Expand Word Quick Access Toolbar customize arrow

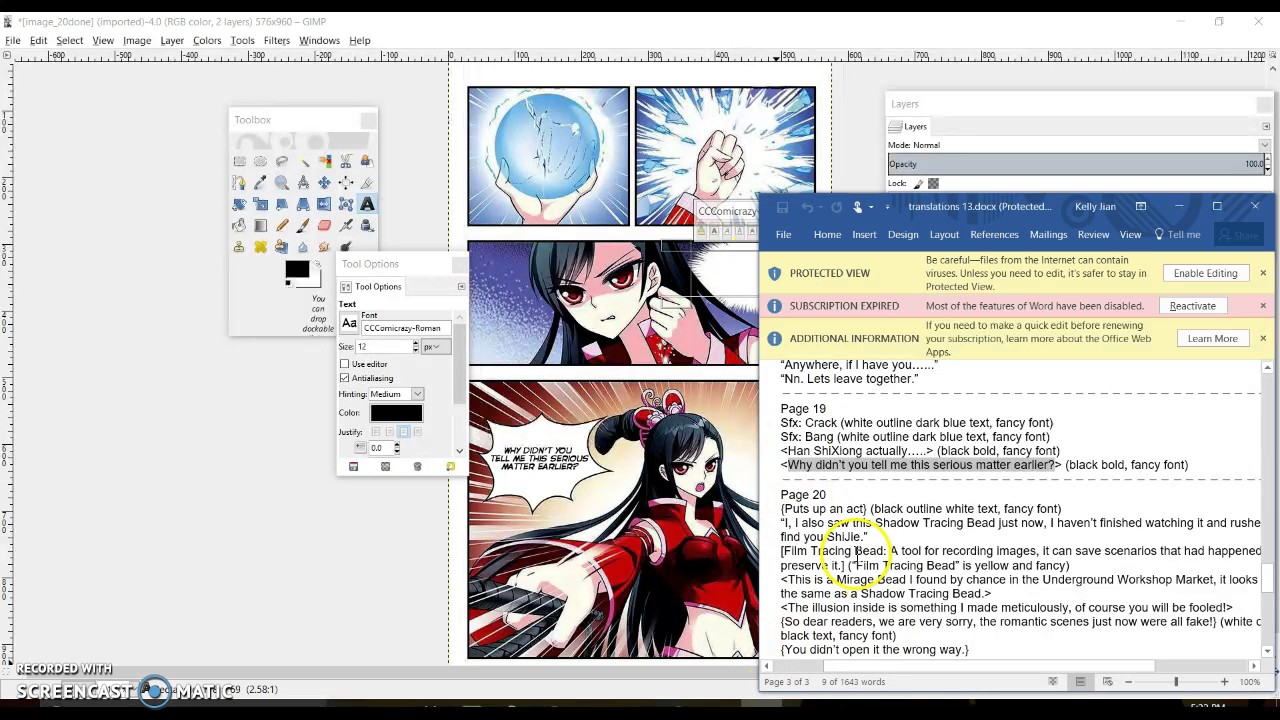coord(887,207)
